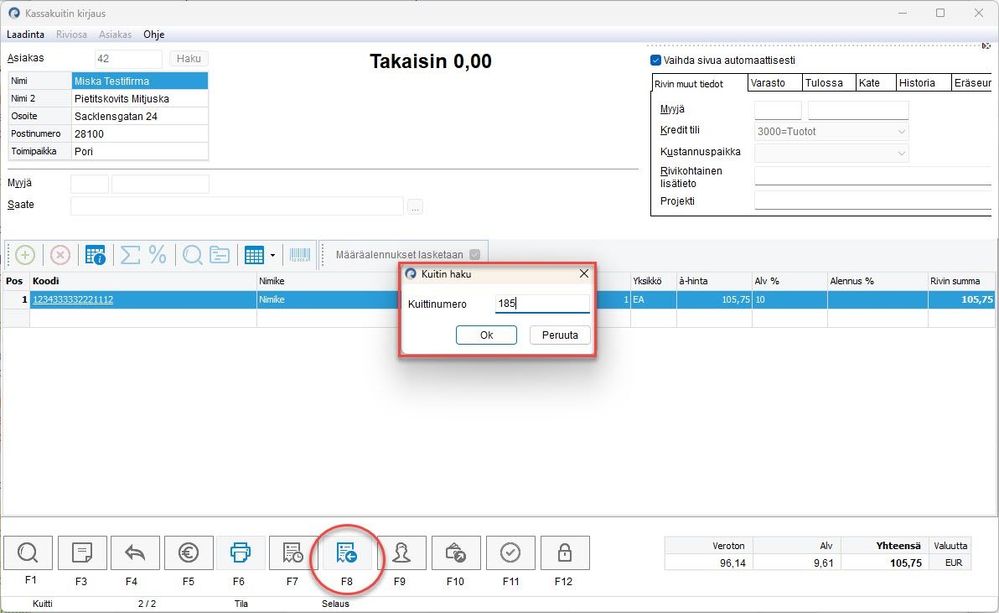This screenshot has width=999, height=613.
Task: Toggle Määräalennukset lasketaan checkbox
Action: coord(475,254)
